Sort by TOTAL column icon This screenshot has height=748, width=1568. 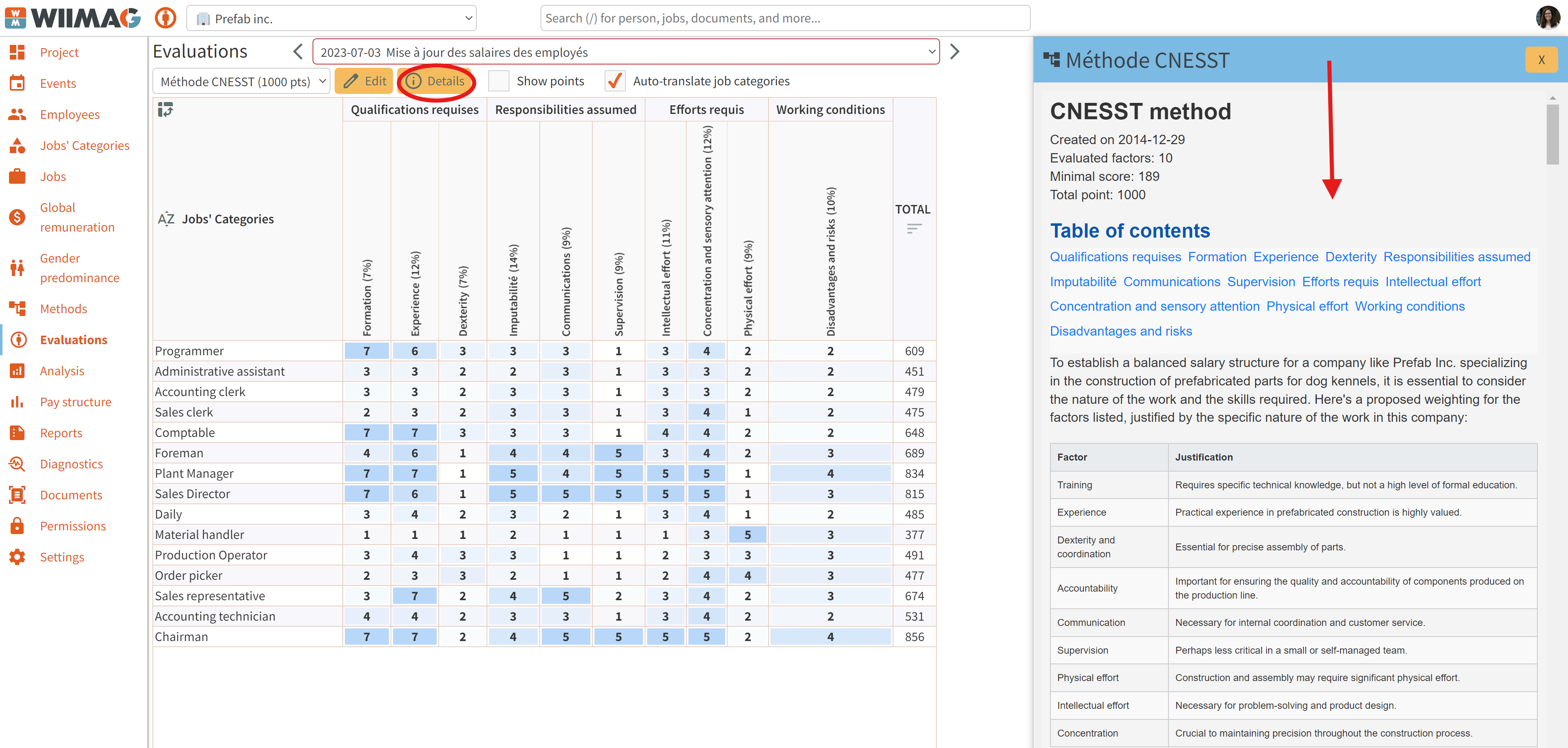click(914, 229)
